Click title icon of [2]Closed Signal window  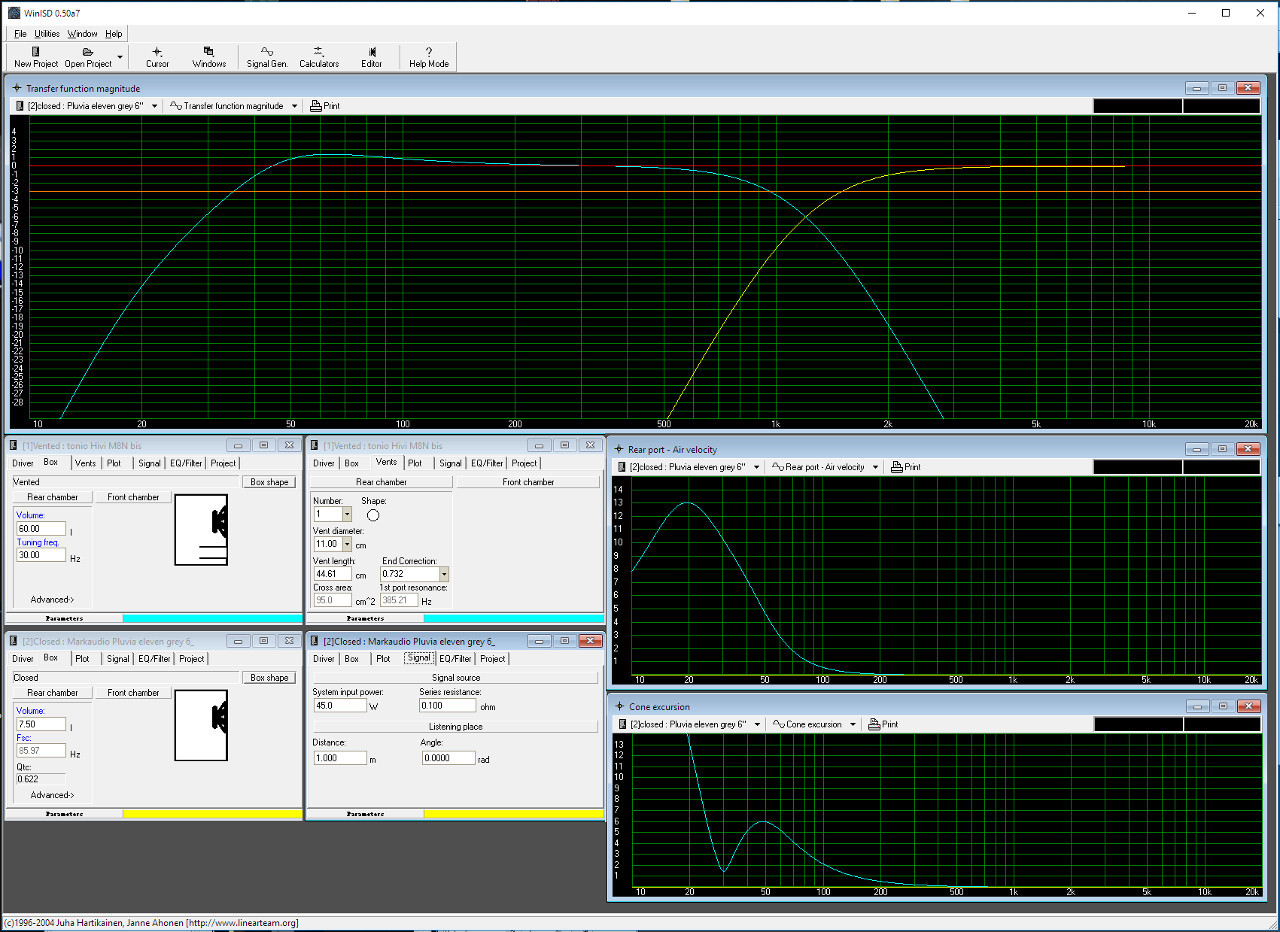coord(316,641)
